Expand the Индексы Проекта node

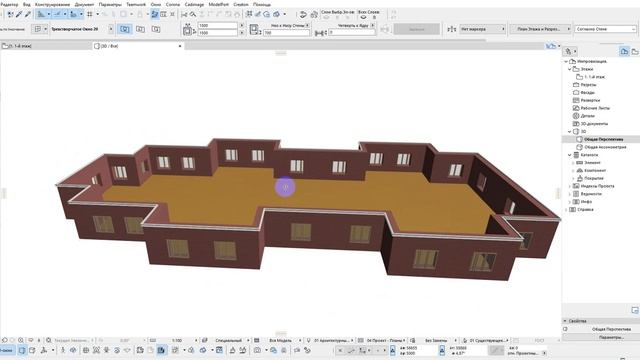570,186
